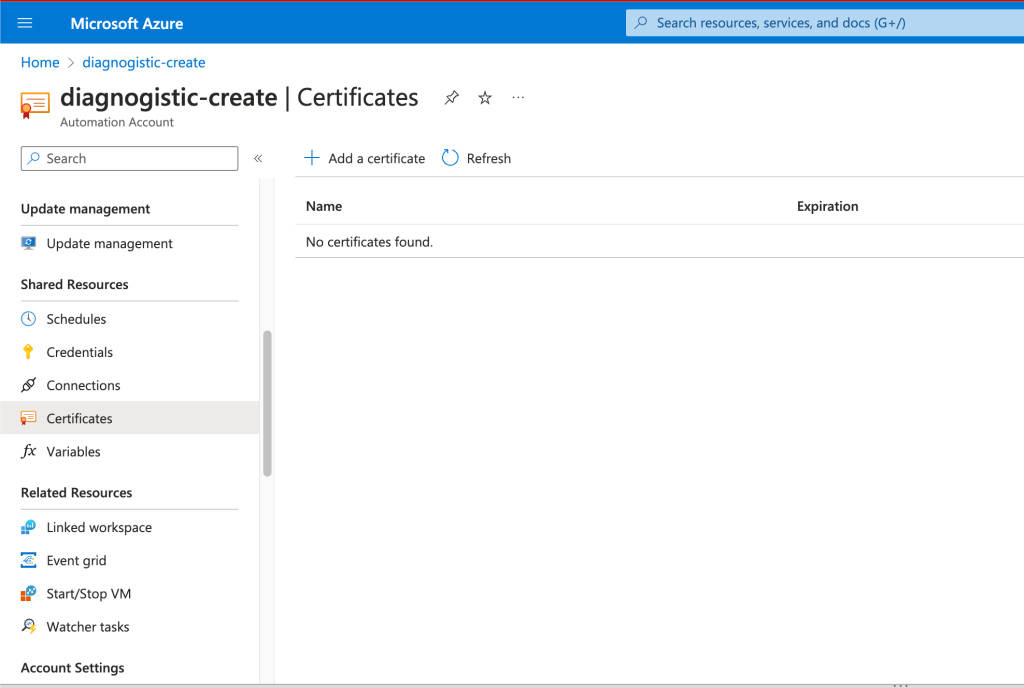Pin this blade with the pushpin icon

[451, 98]
